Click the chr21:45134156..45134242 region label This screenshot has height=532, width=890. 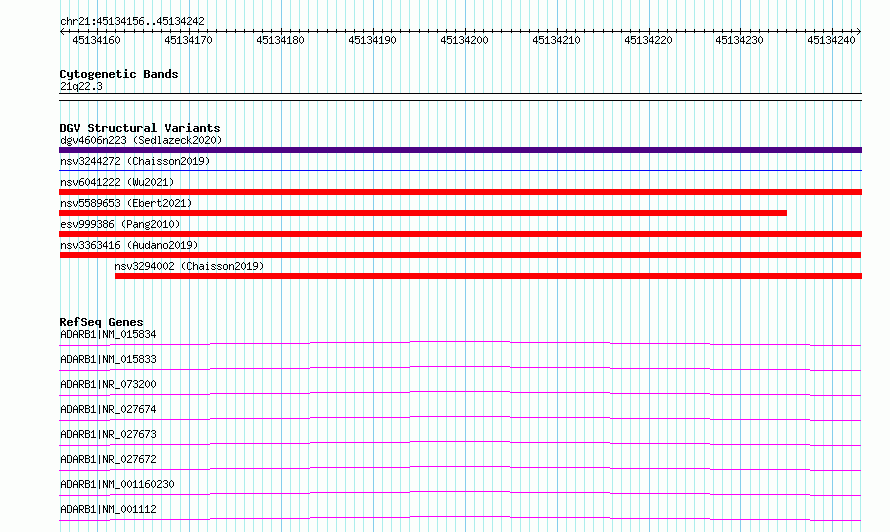(132, 22)
